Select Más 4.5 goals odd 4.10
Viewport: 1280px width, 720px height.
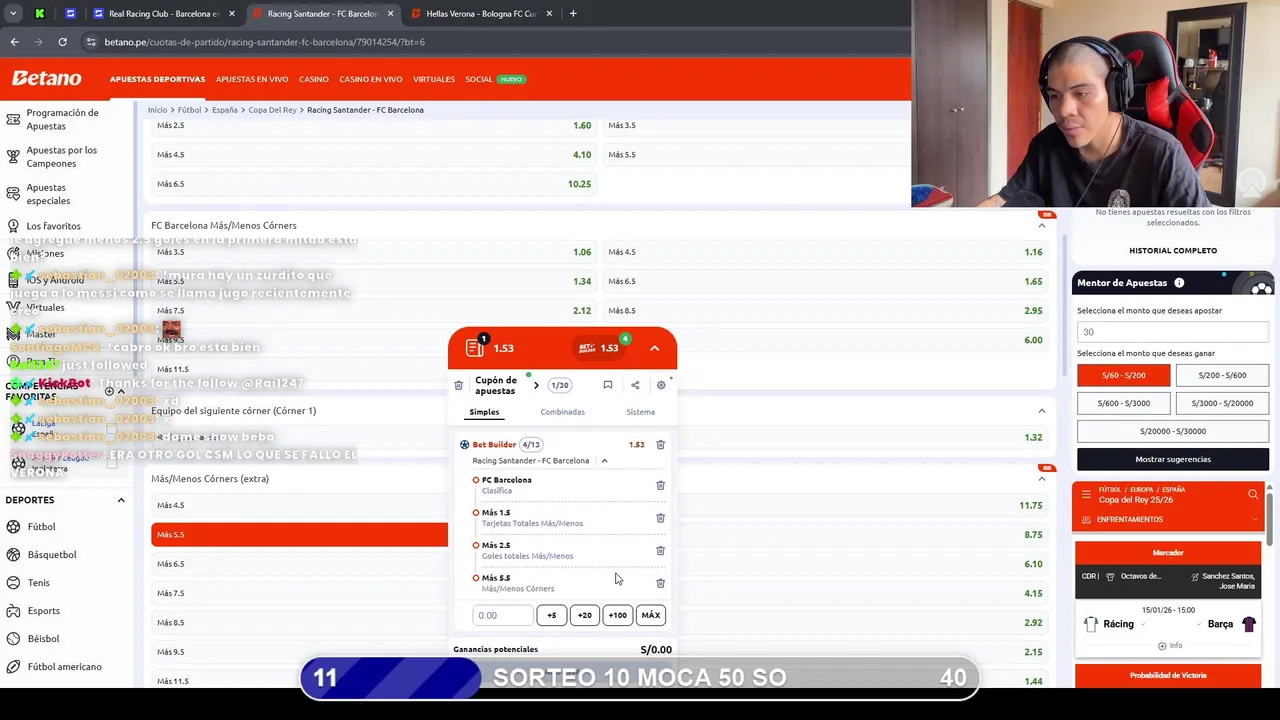pos(374,155)
